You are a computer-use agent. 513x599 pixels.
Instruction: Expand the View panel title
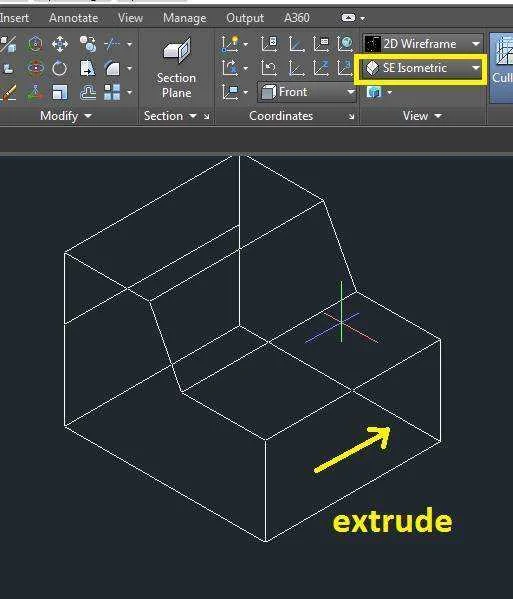click(422, 116)
